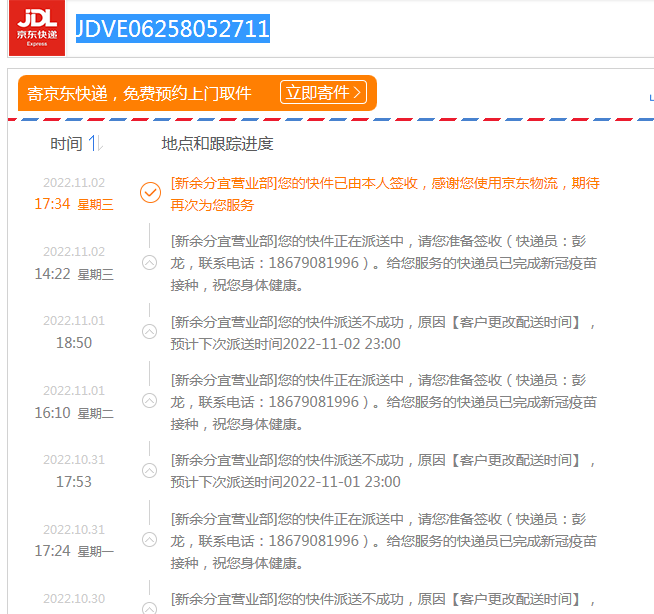Click the timestamp 18:50 under 2022.11.01
The width and height of the screenshot is (654, 614).
[74, 343]
